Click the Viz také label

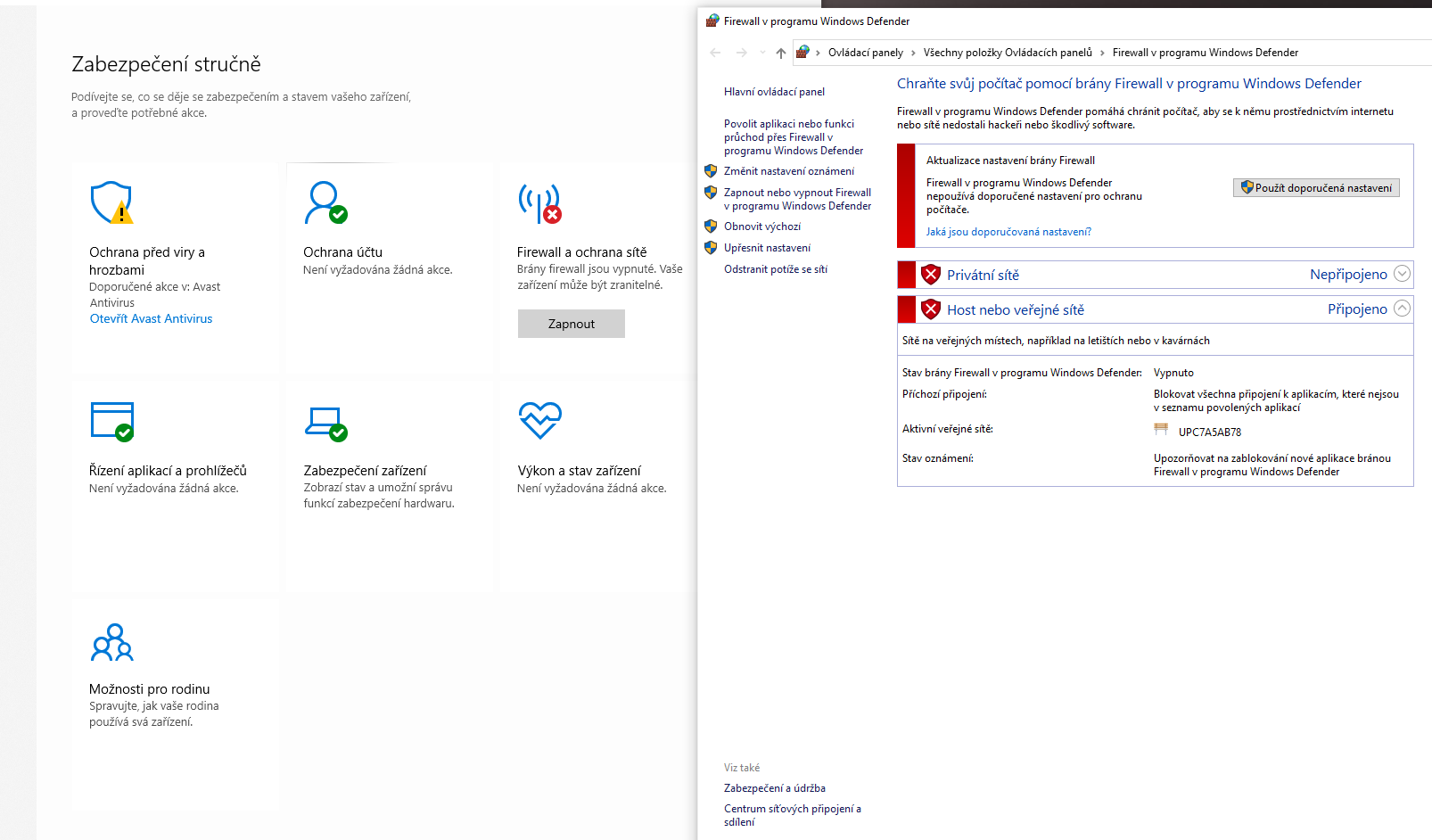pos(742,768)
